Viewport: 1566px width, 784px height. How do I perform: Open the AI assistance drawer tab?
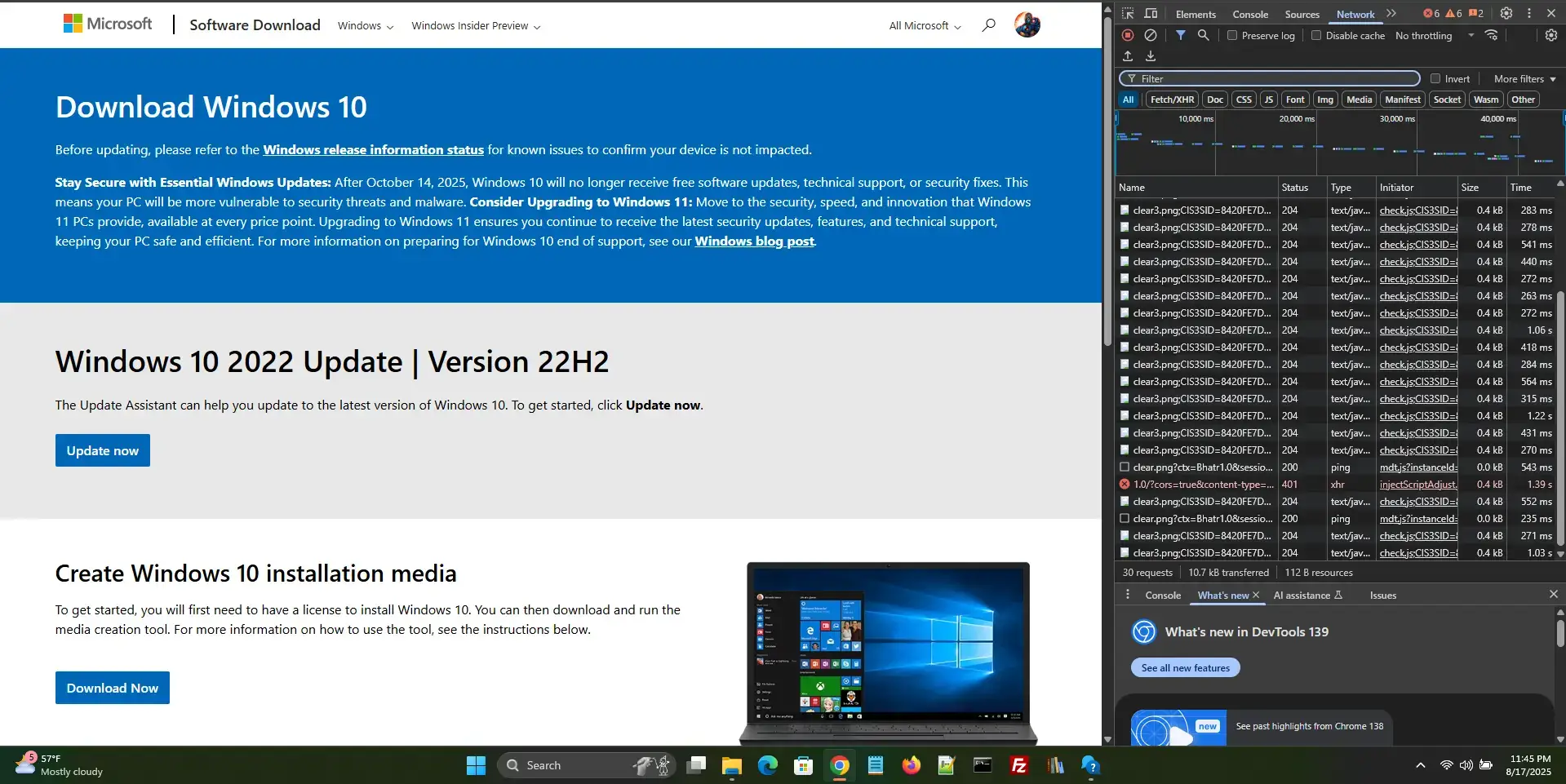1307,595
